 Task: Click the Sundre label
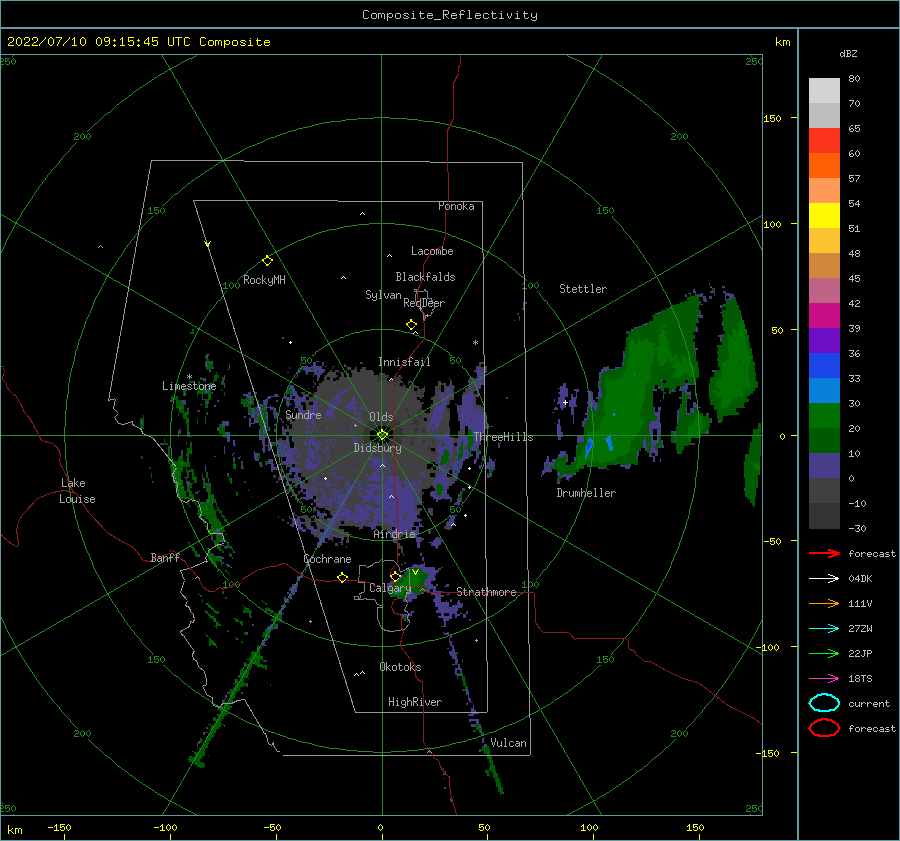(x=303, y=414)
